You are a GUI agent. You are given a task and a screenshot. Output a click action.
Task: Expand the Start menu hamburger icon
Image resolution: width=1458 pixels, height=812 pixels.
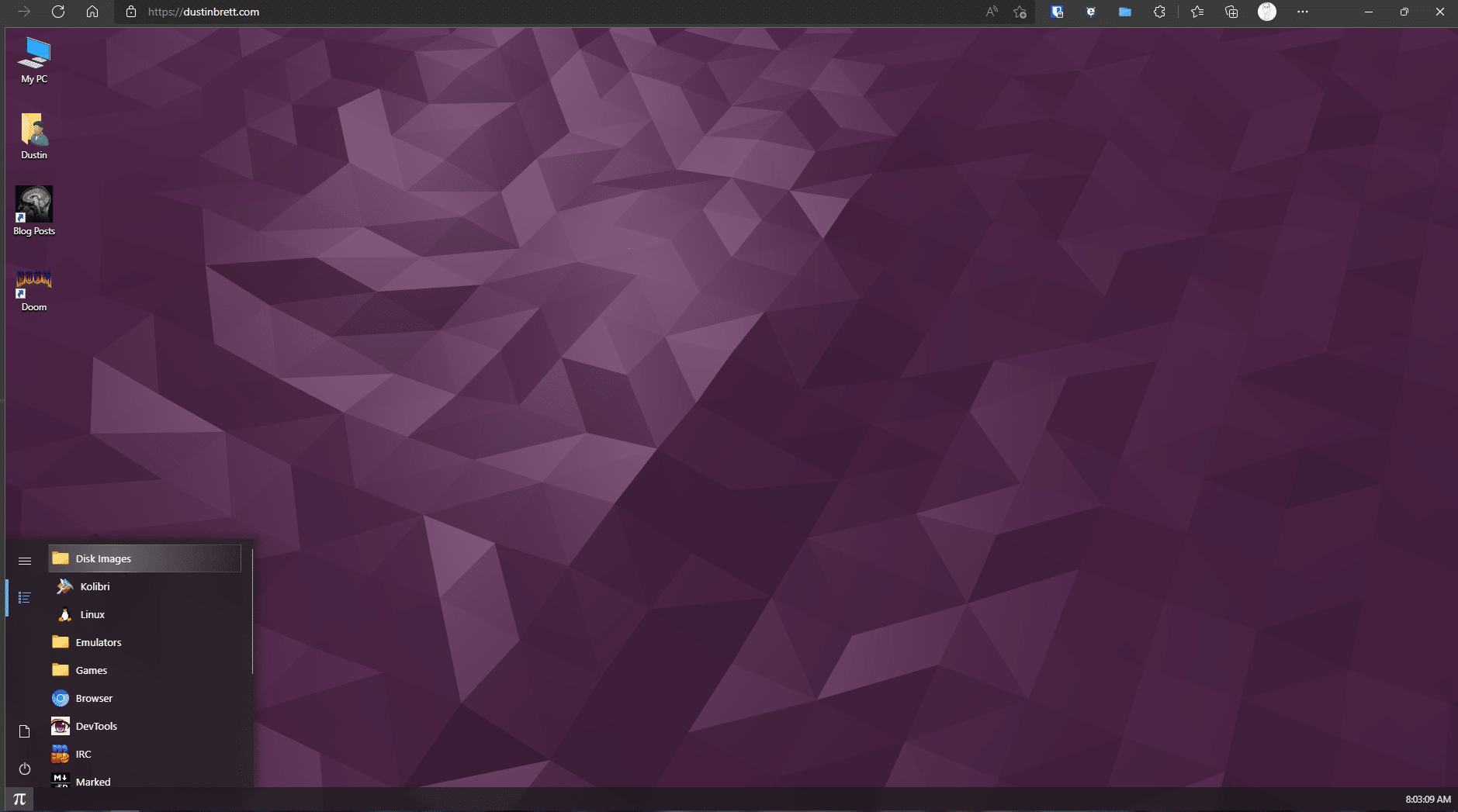(x=25, y=561)
